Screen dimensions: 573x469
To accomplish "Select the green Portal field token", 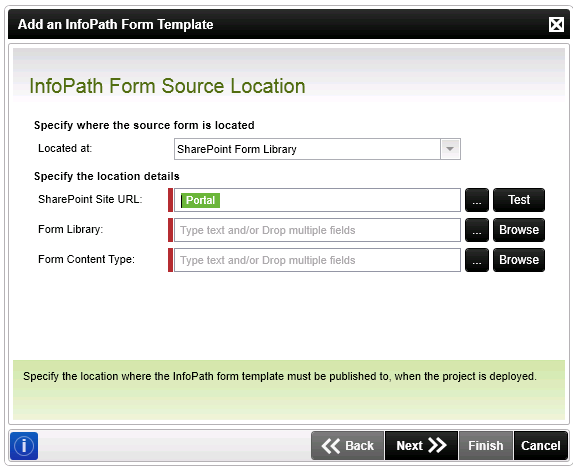I will [x=201, y=200].
